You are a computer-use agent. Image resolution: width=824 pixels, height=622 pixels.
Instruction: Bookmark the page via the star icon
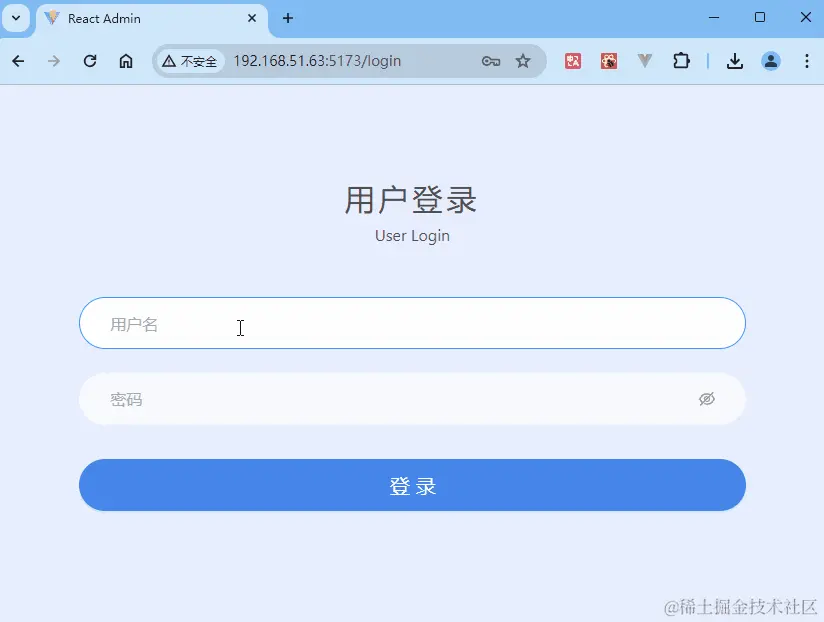[x=524, y=60]
